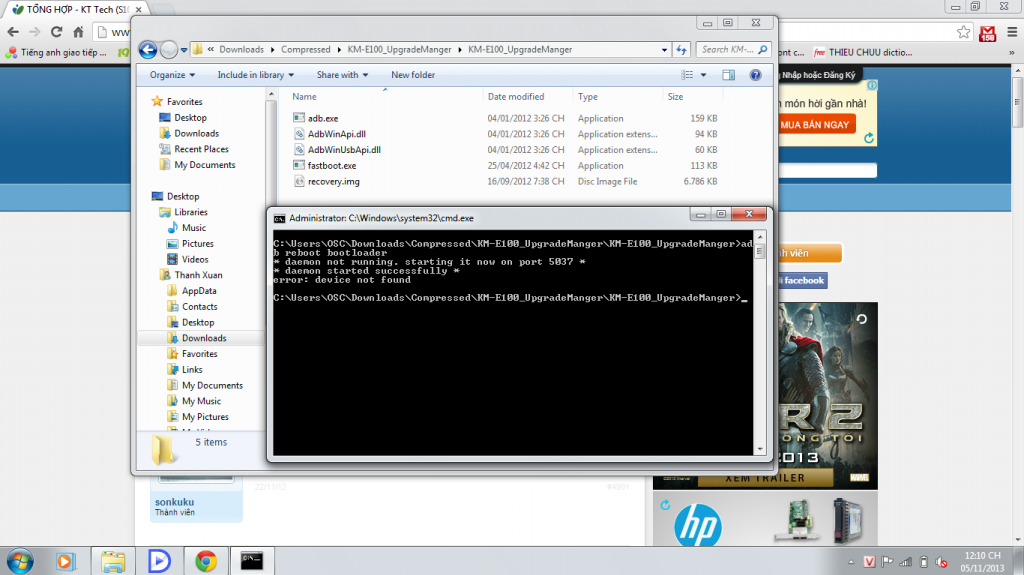Click the Explorer back navigation arrow
1024x575 pixels.
148,49
